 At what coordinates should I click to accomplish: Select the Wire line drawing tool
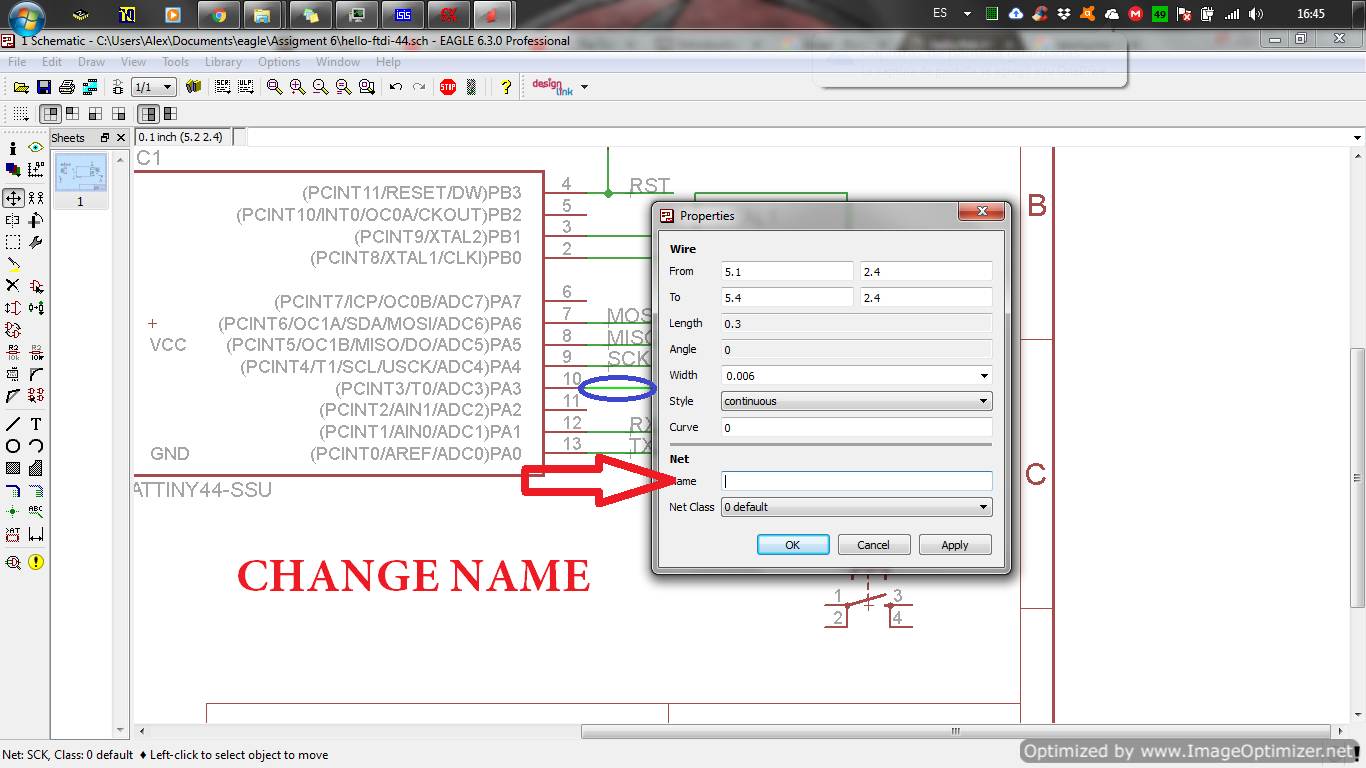[13, 424]
